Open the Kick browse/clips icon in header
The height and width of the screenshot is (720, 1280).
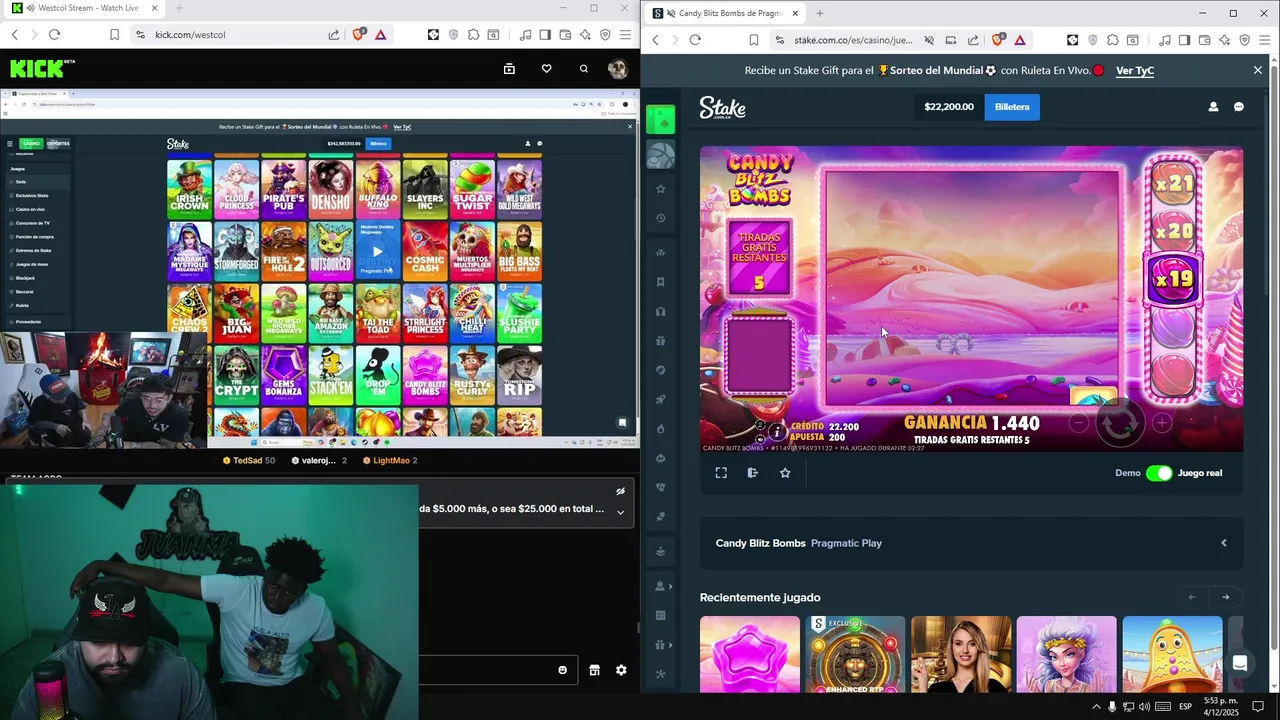509,69
